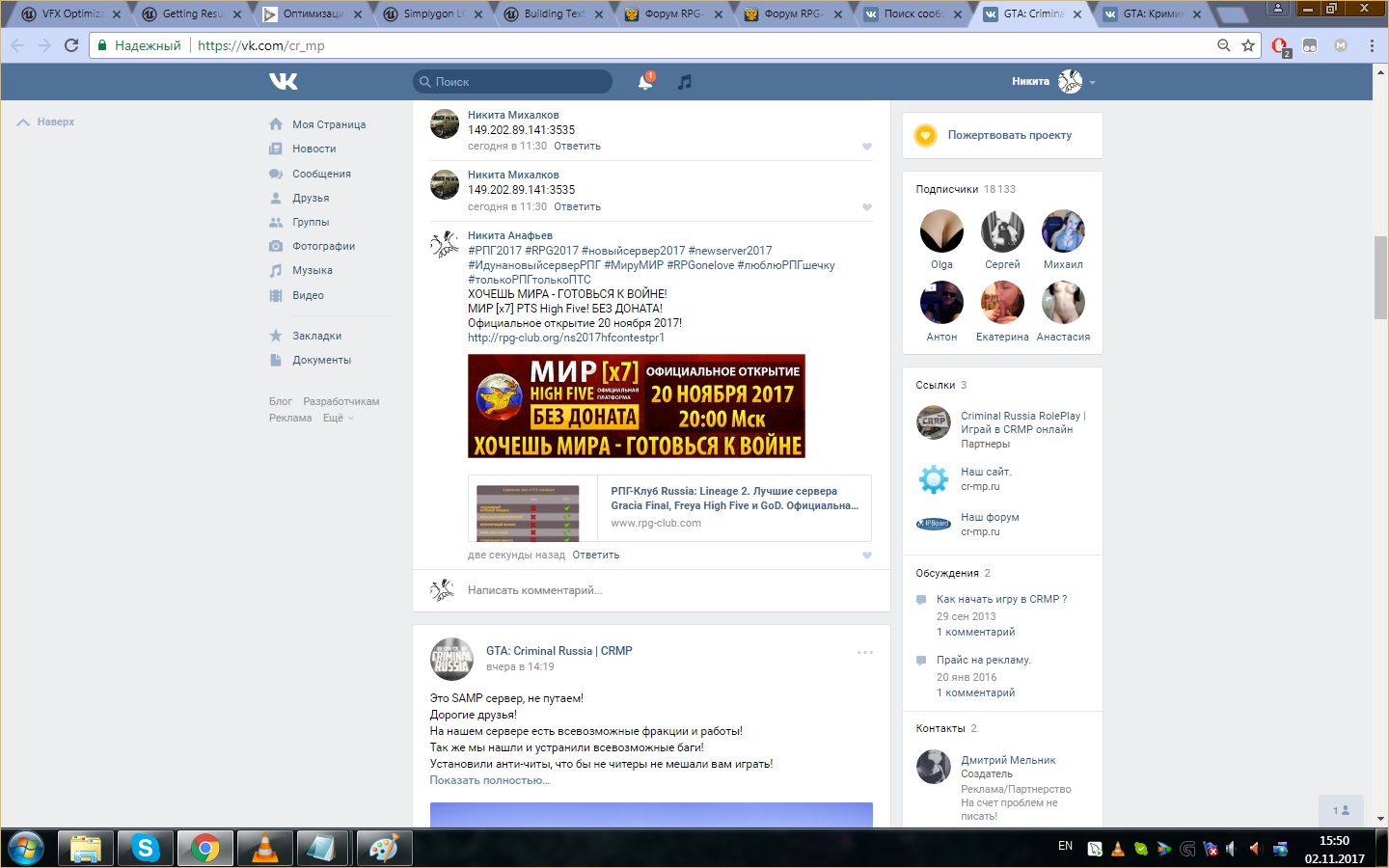Click the red Opera-style extension icon
The height and width of the screenshot is (868, 1389).
(x=1280, y=46)
